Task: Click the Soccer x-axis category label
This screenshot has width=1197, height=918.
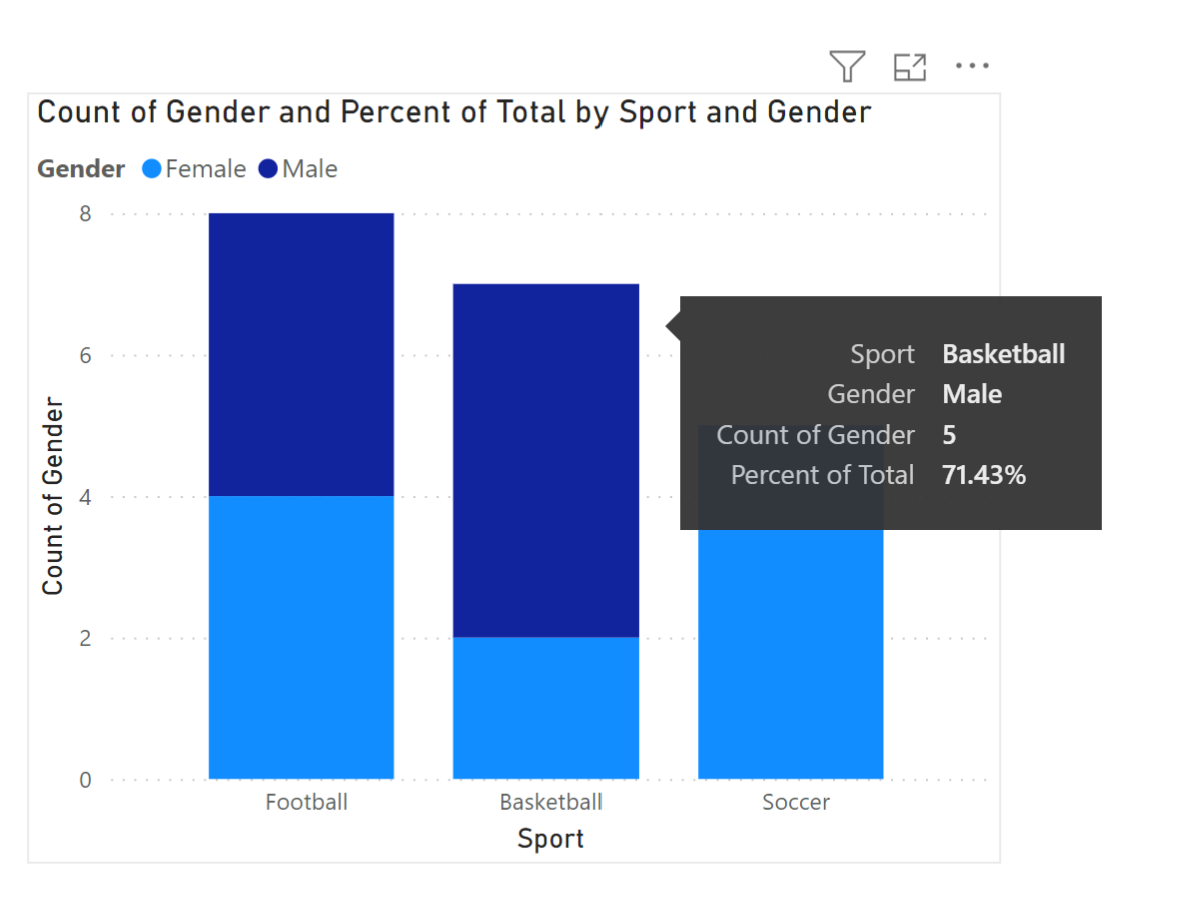Action: (796, 802)
